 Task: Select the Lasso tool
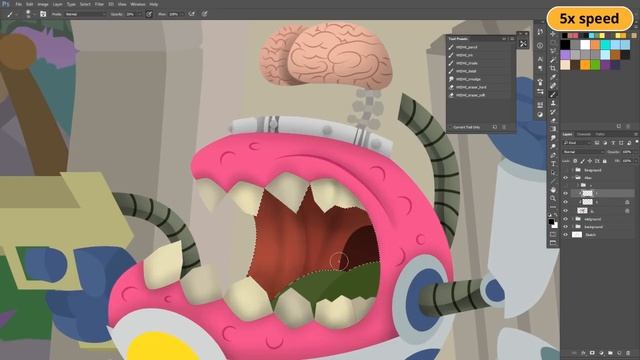tap(553, 51)
